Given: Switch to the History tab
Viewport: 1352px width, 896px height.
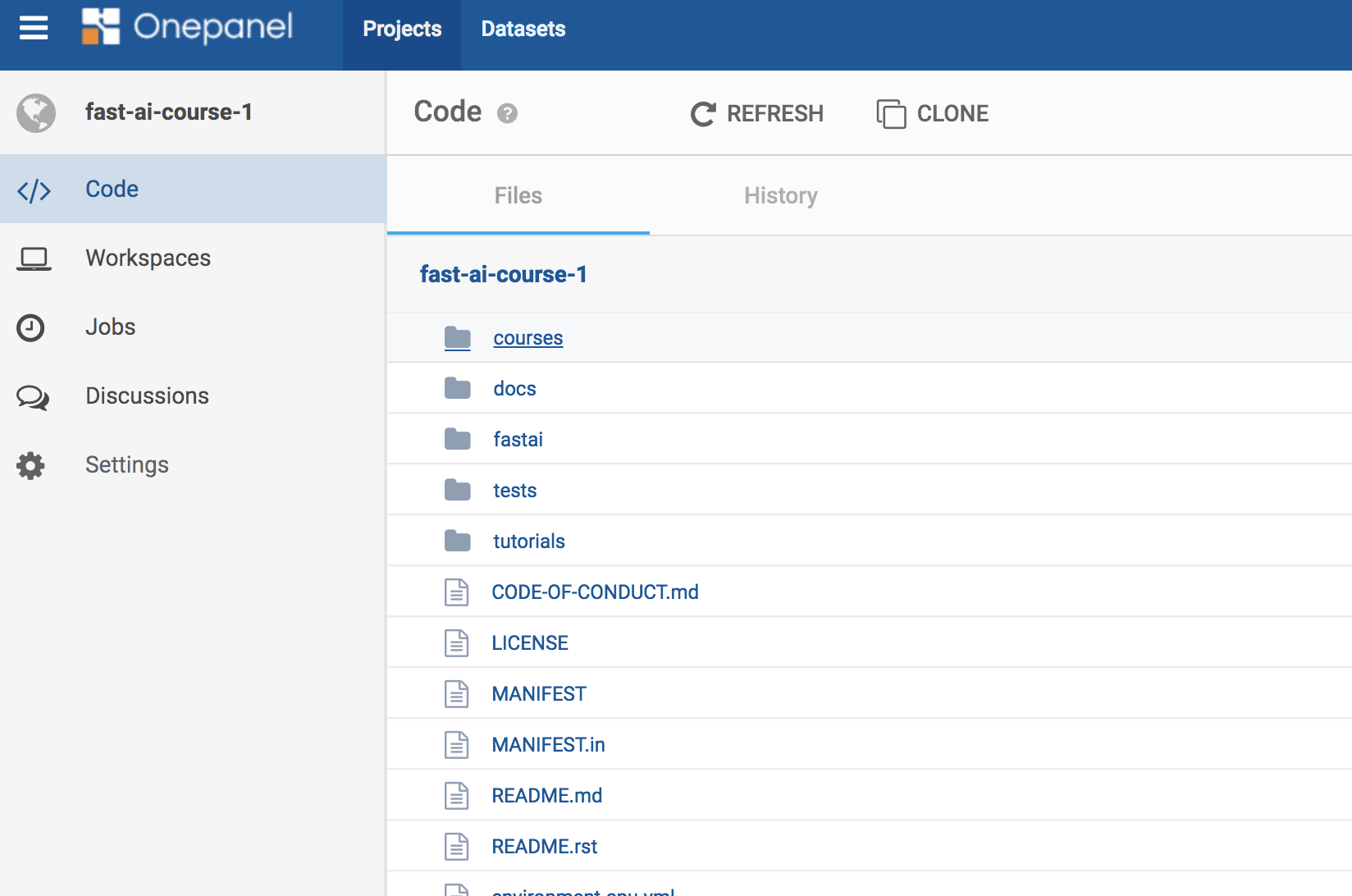Looking at the screenshot, I should (x=781, y=195).
